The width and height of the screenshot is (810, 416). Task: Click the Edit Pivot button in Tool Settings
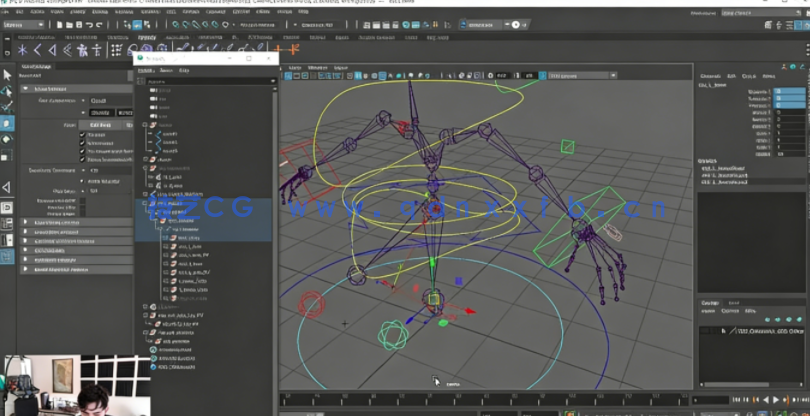[x=101, y=125]
